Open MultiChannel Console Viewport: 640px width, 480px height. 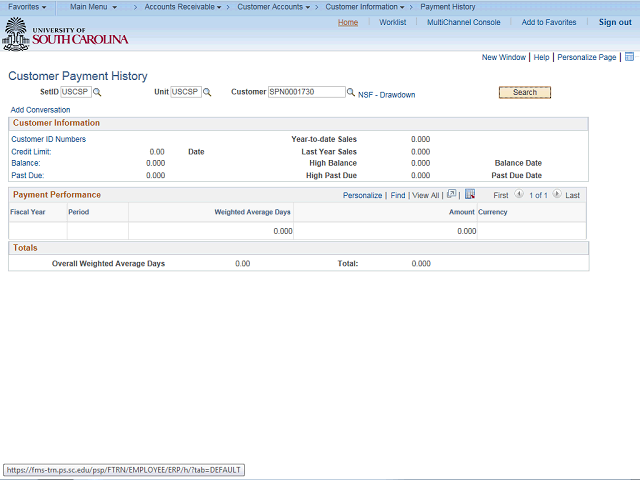click(x=464, y=22)
